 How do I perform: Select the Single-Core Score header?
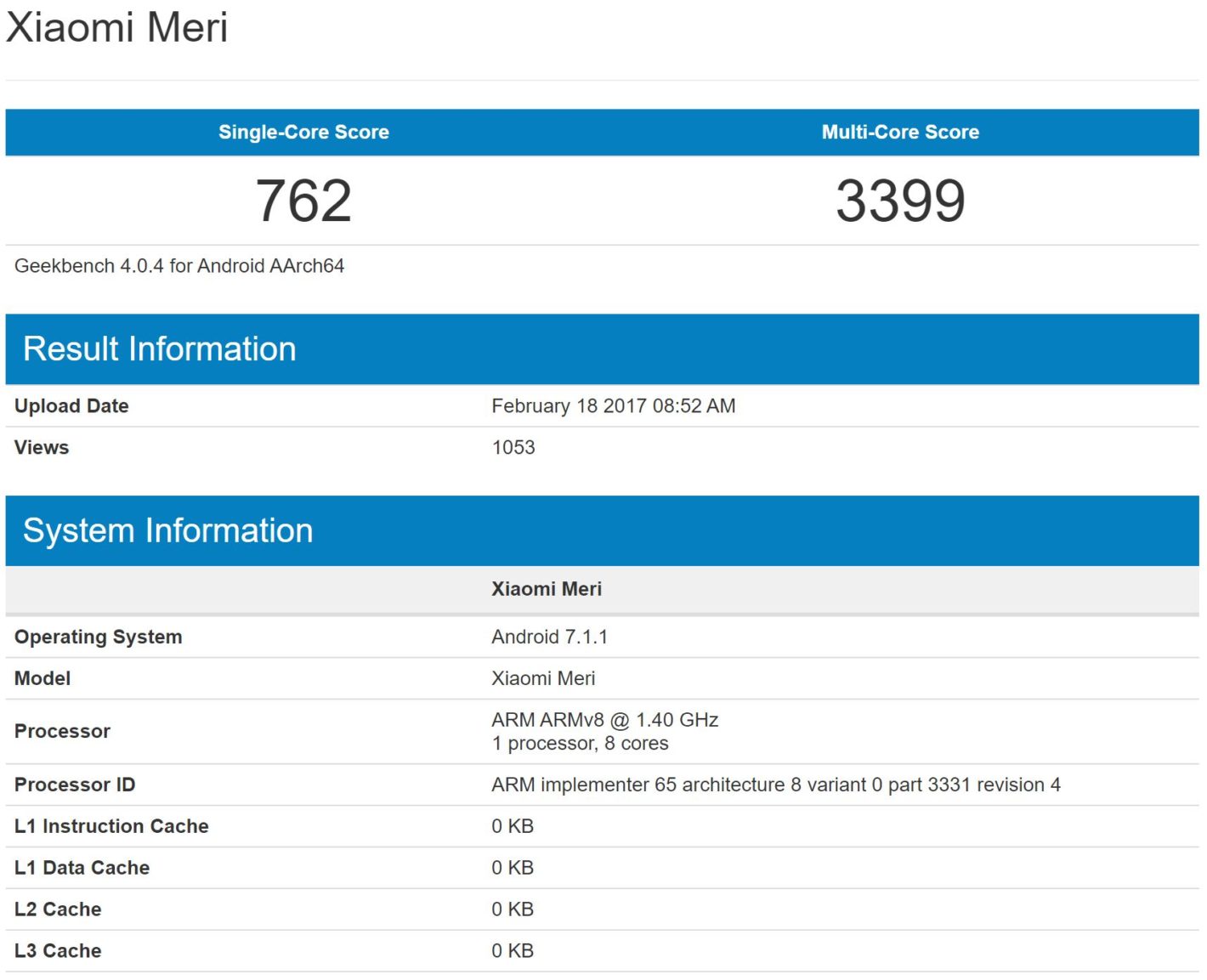303,132
